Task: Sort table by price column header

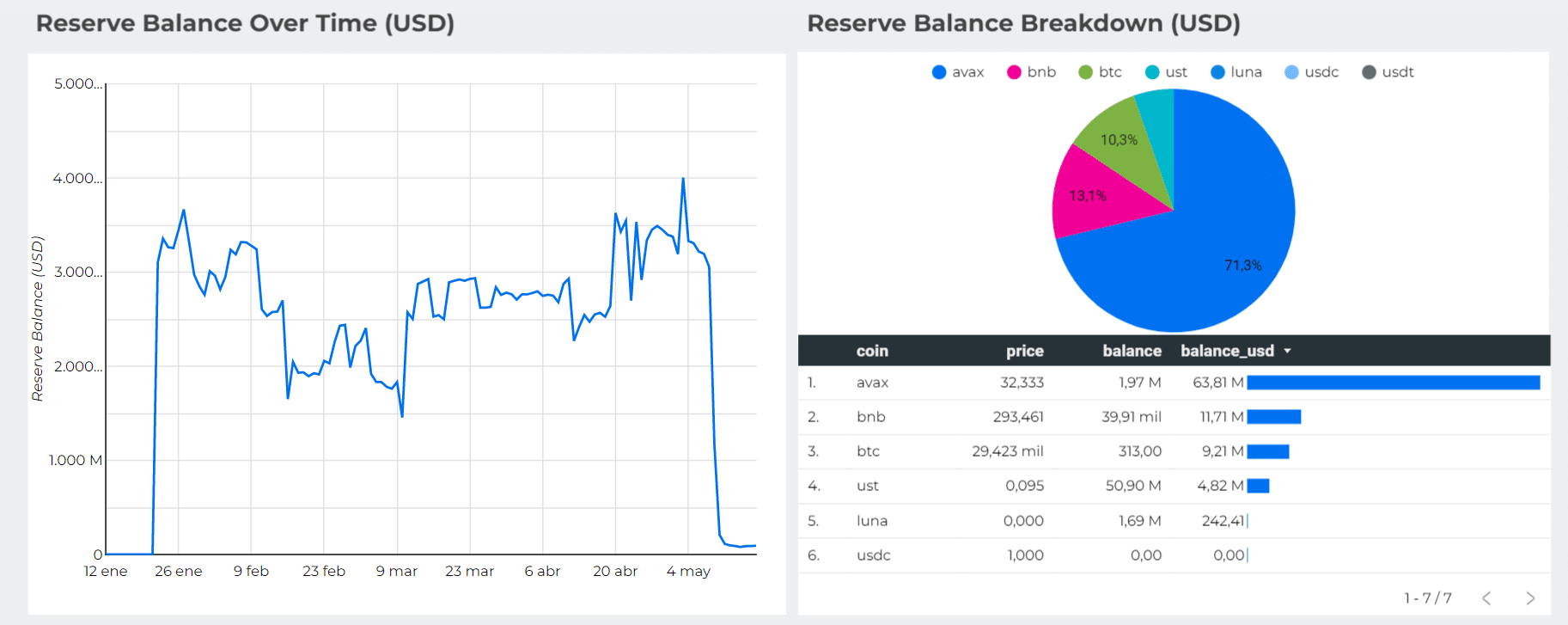Action: 1025,351
